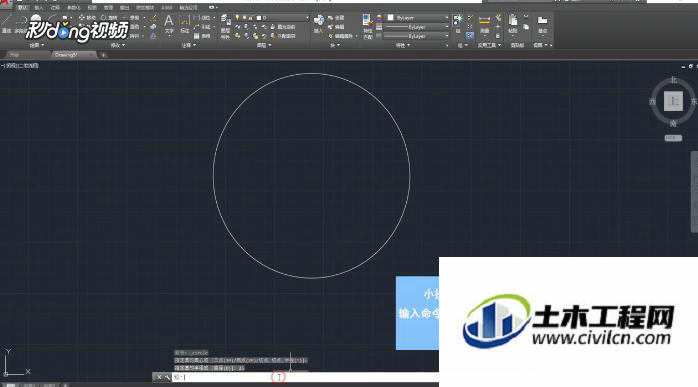
Task: Click the command line customize wrench
Action: [167, 377]
